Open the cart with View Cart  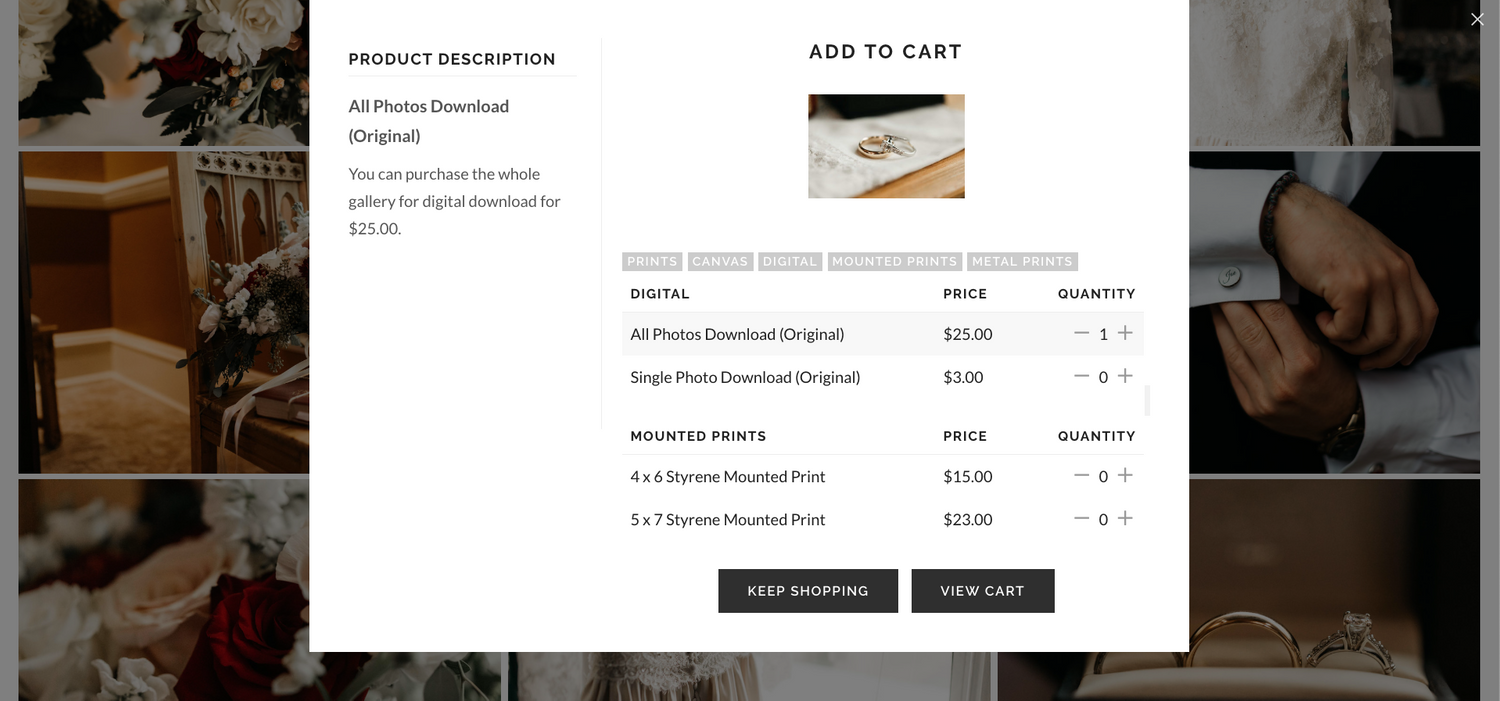point(983,591)
